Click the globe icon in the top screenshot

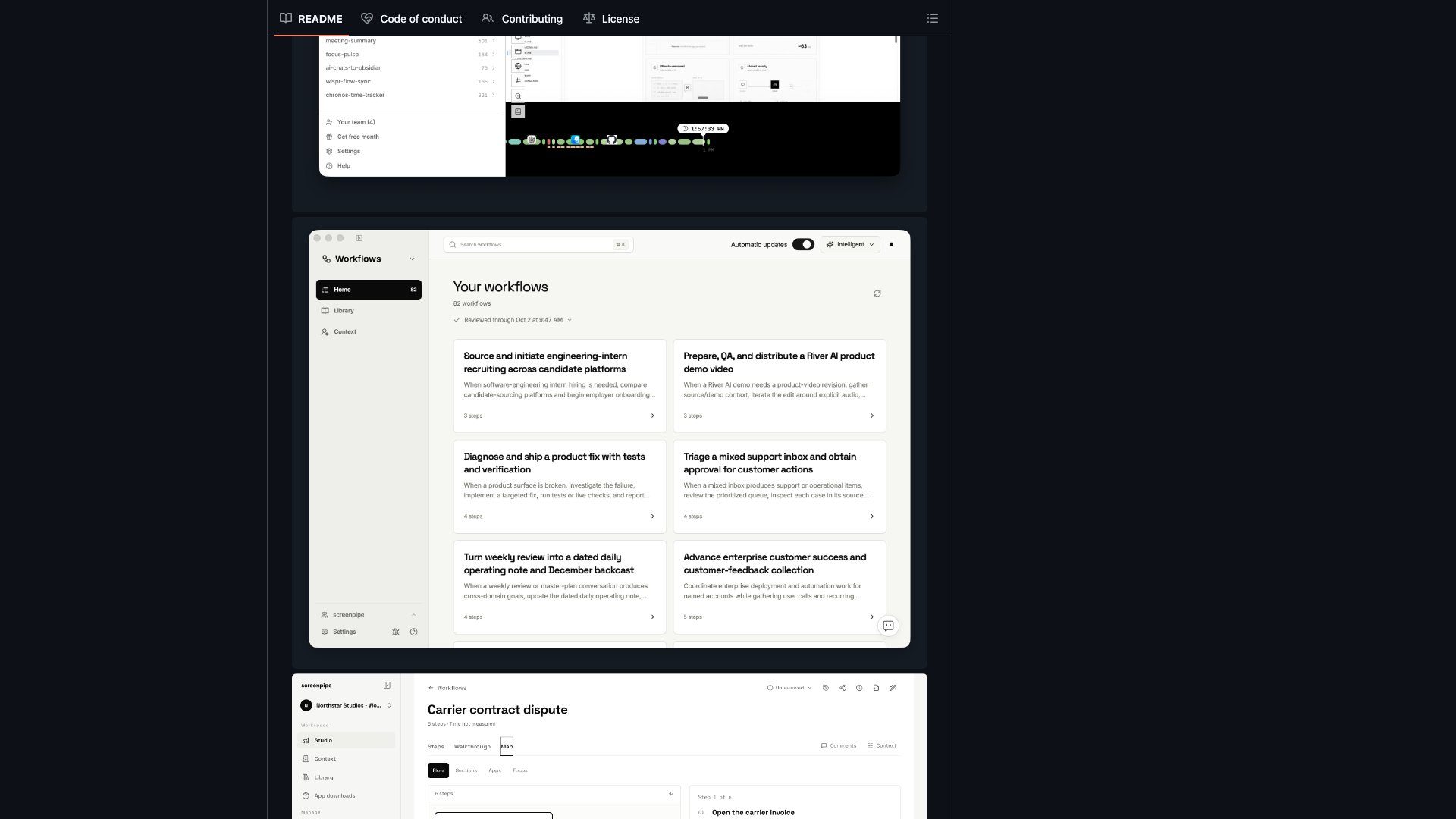518,66
